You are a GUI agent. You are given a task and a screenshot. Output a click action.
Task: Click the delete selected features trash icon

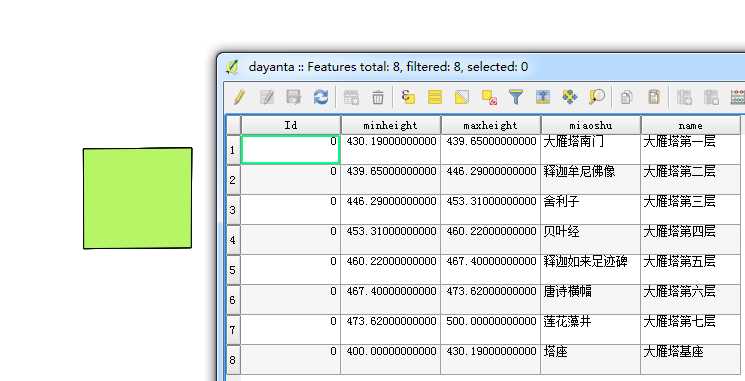[x=378, y=97]
